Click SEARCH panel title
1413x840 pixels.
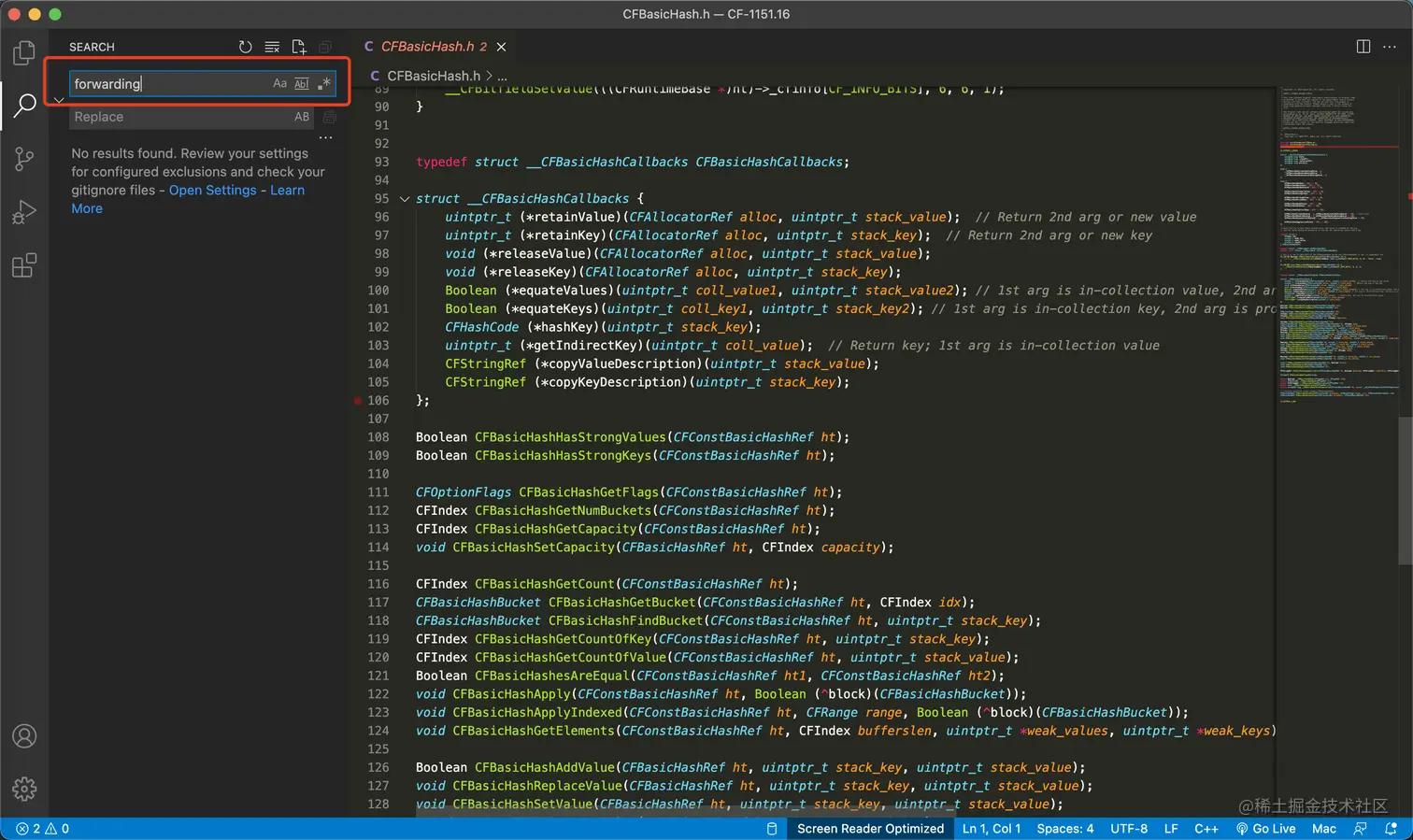pyautogui.click(x=92, y=47)
